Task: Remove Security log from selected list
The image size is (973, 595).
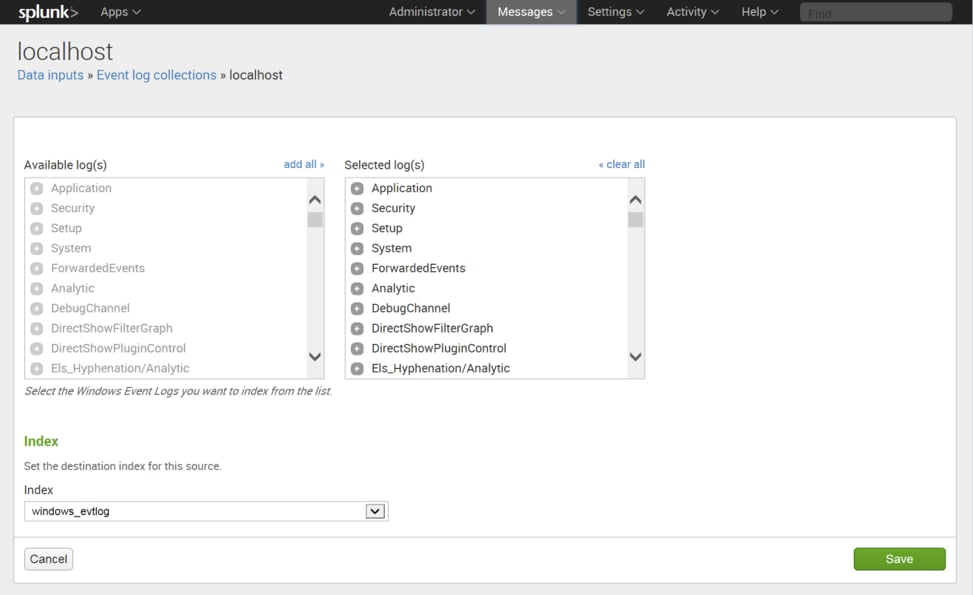Action: pyautogui.click(x=357, y=208)
